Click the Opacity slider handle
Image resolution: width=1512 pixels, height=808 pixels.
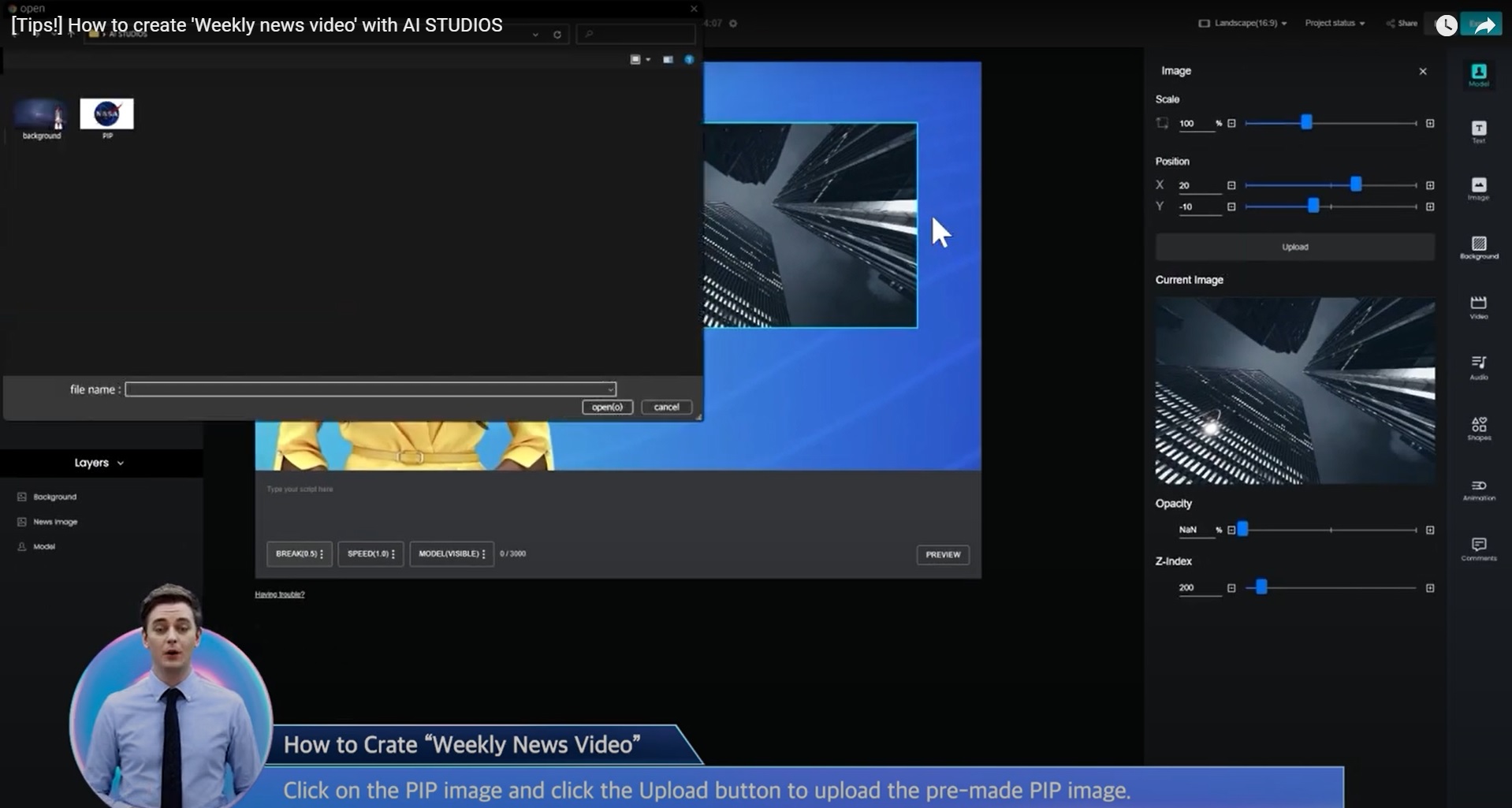1242,529
